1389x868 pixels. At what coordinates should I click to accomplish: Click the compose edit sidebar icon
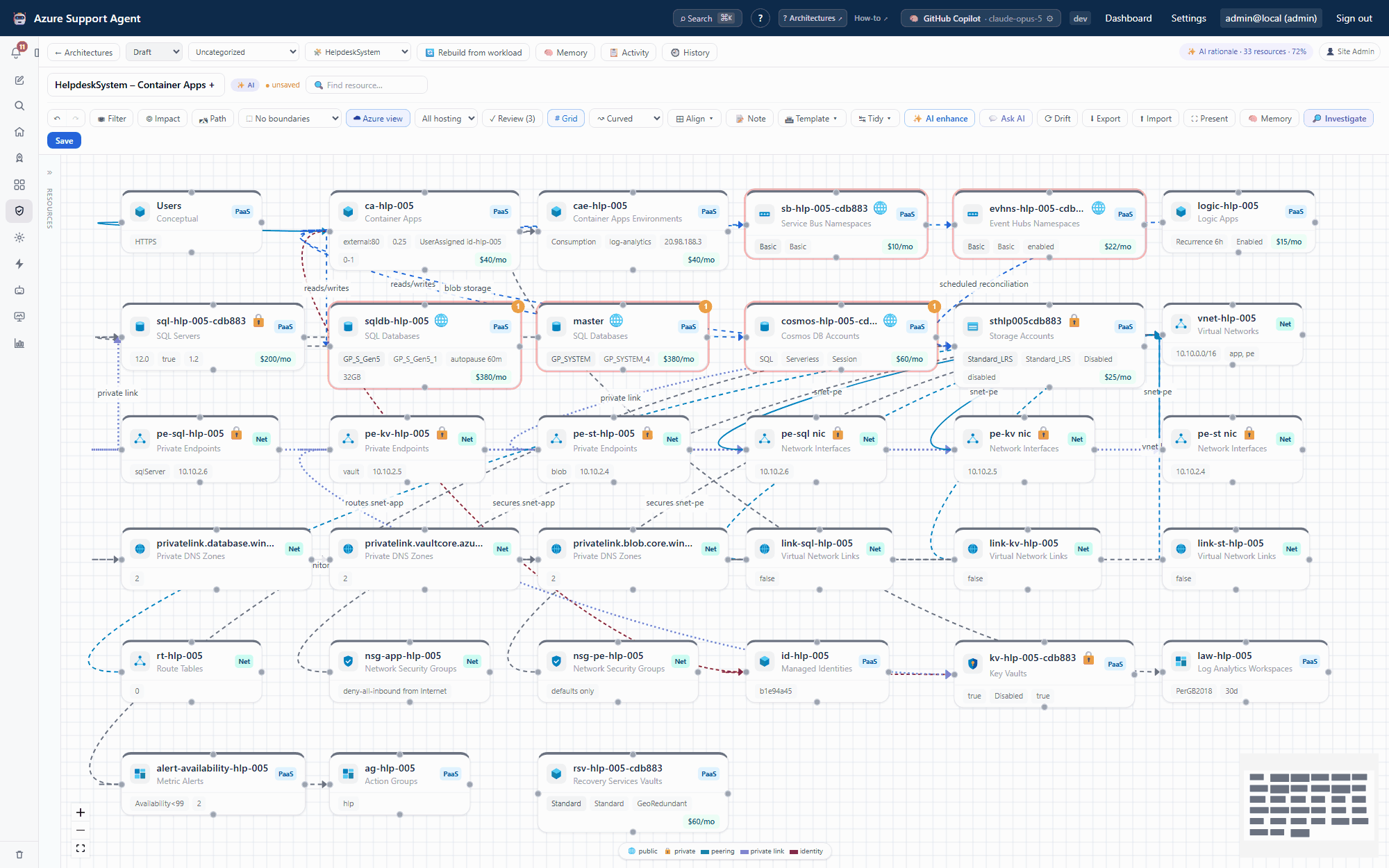(19, 81)
